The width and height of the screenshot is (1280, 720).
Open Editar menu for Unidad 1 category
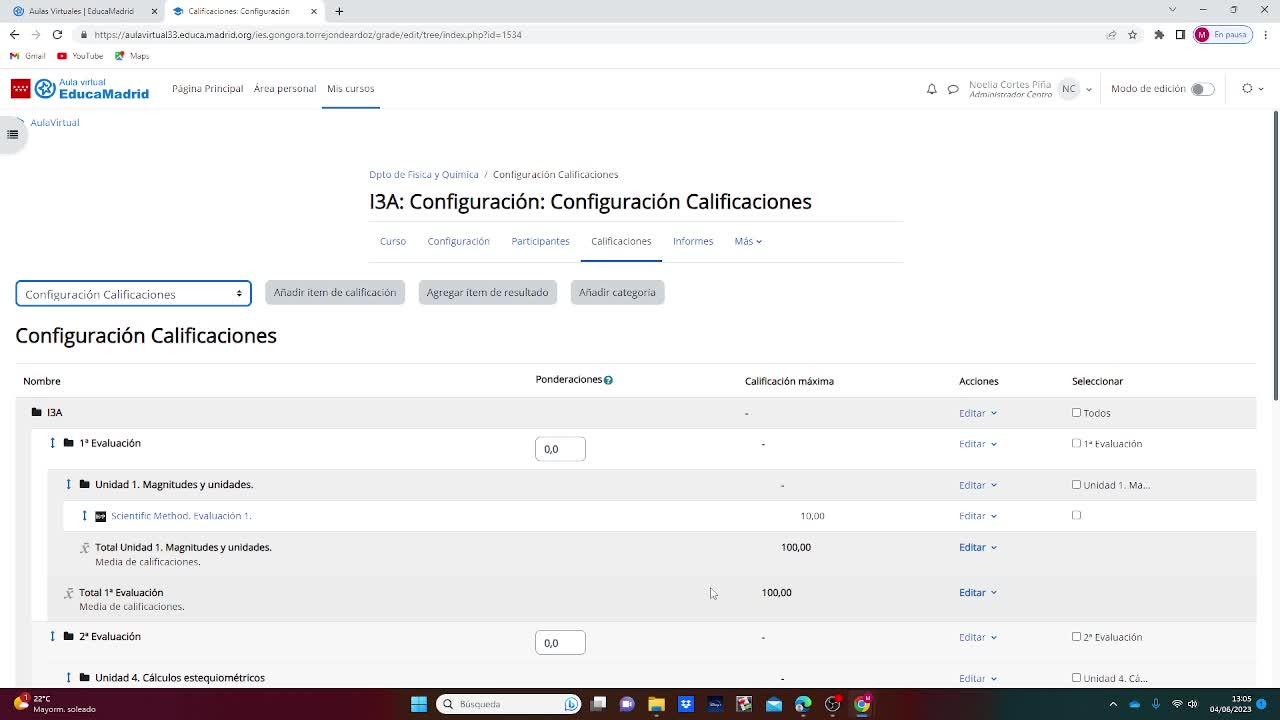(978, 485)
